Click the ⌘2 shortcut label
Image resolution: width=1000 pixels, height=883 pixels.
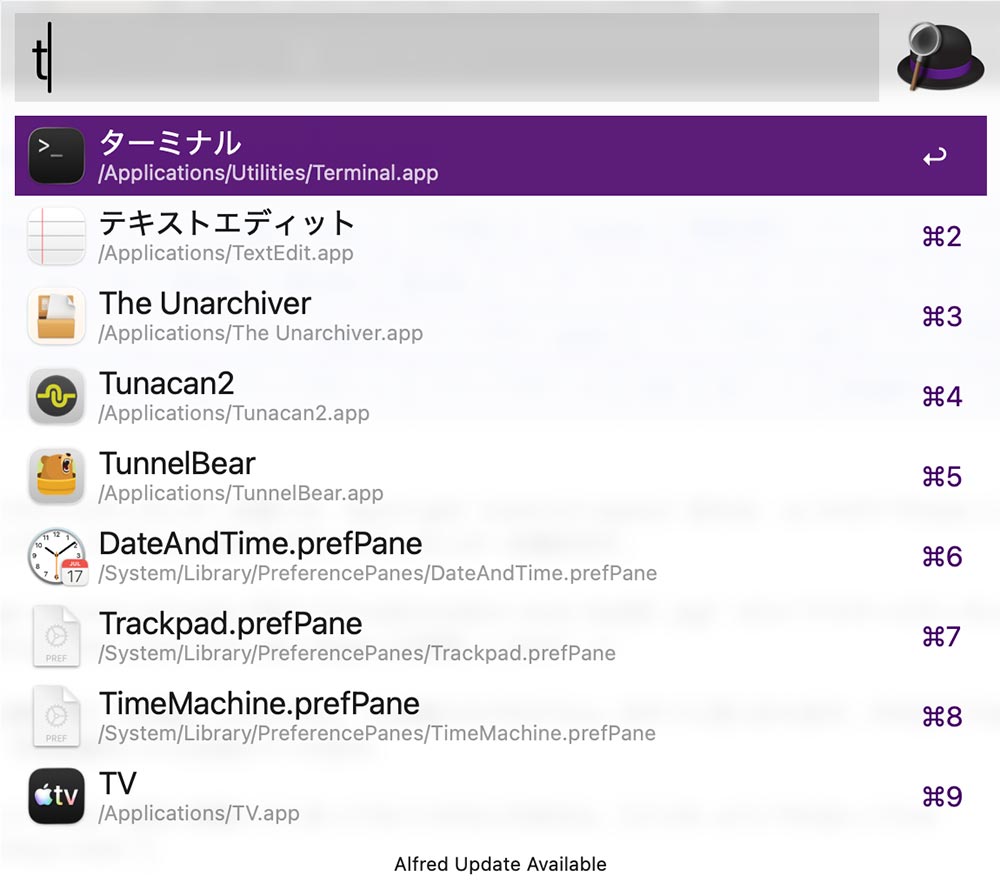(942, 237)
